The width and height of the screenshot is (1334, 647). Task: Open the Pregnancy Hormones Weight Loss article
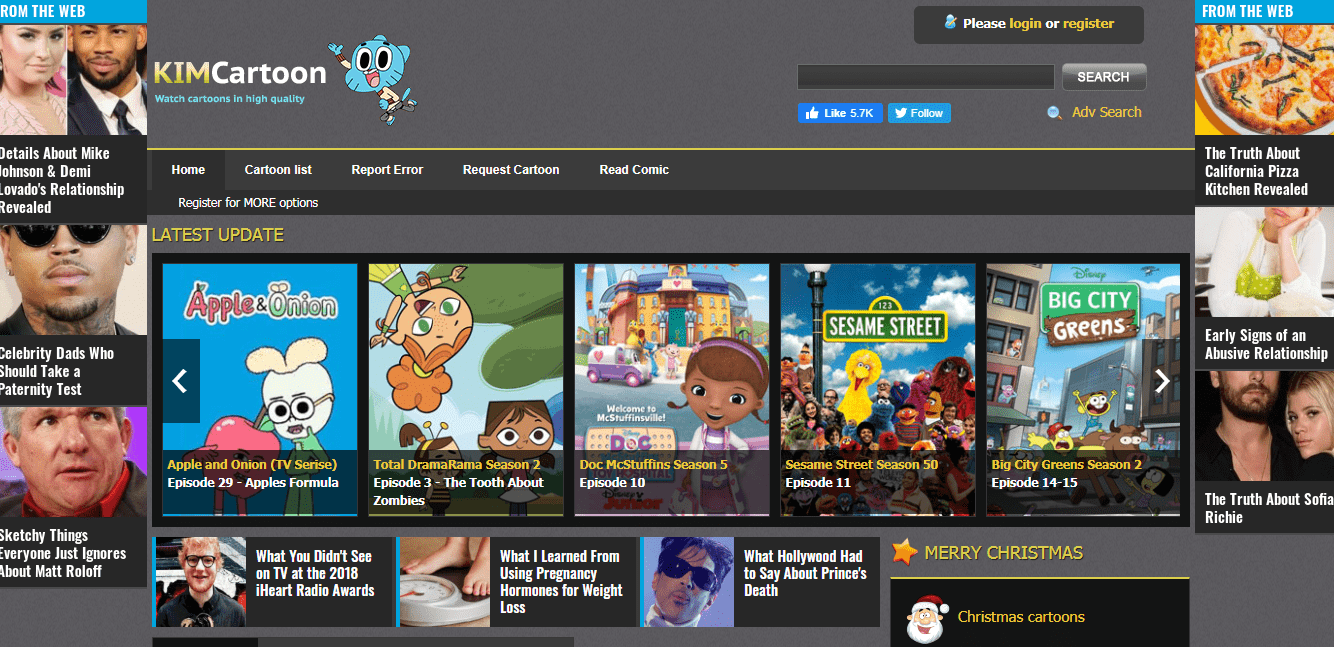click(560, 581)
